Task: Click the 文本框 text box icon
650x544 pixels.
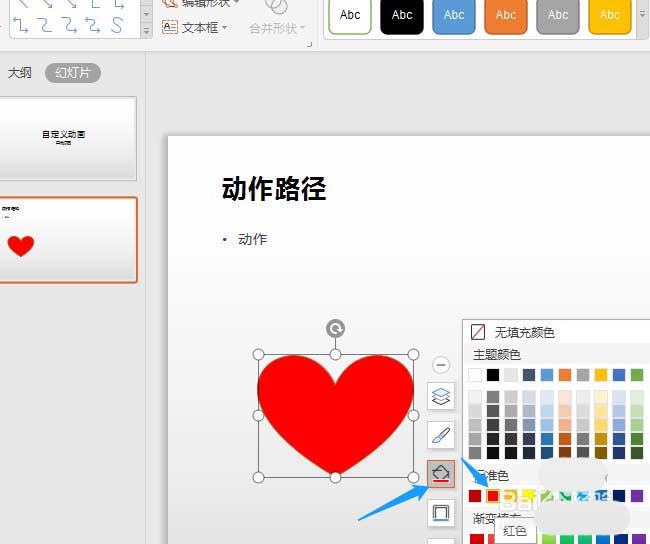Action: (x=170, y=27)
